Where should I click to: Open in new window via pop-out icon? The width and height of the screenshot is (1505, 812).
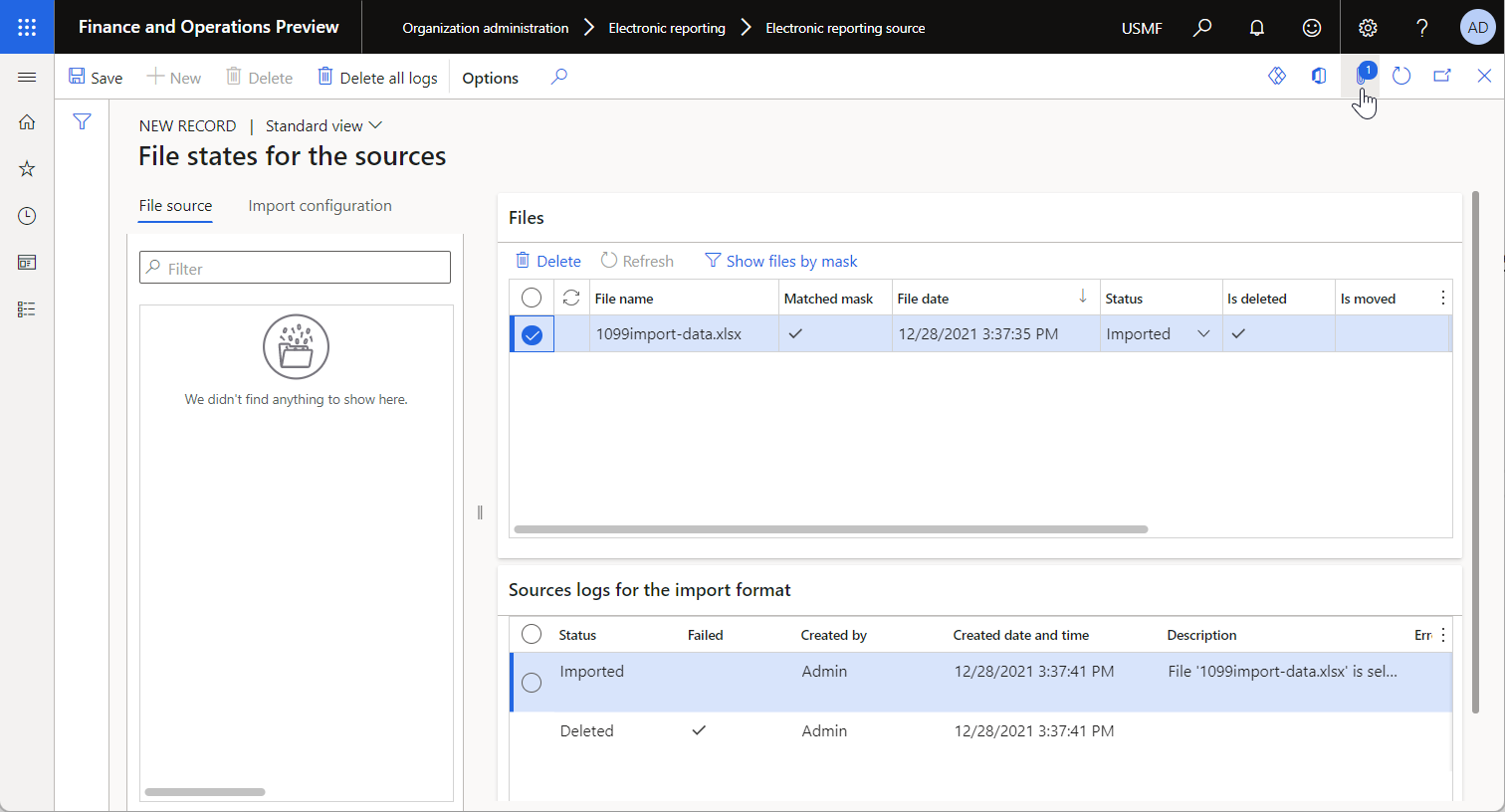click(x=1442, y=75)
